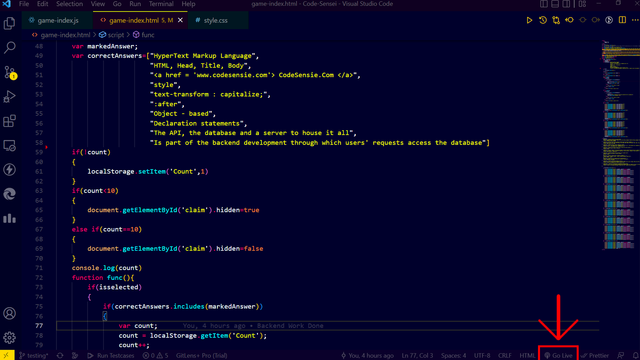The width and height of the screenshot is (640, 360).
Task: Open the bar chart icon in activity bar
Action: pyautogui.click(x=9, y=218)
